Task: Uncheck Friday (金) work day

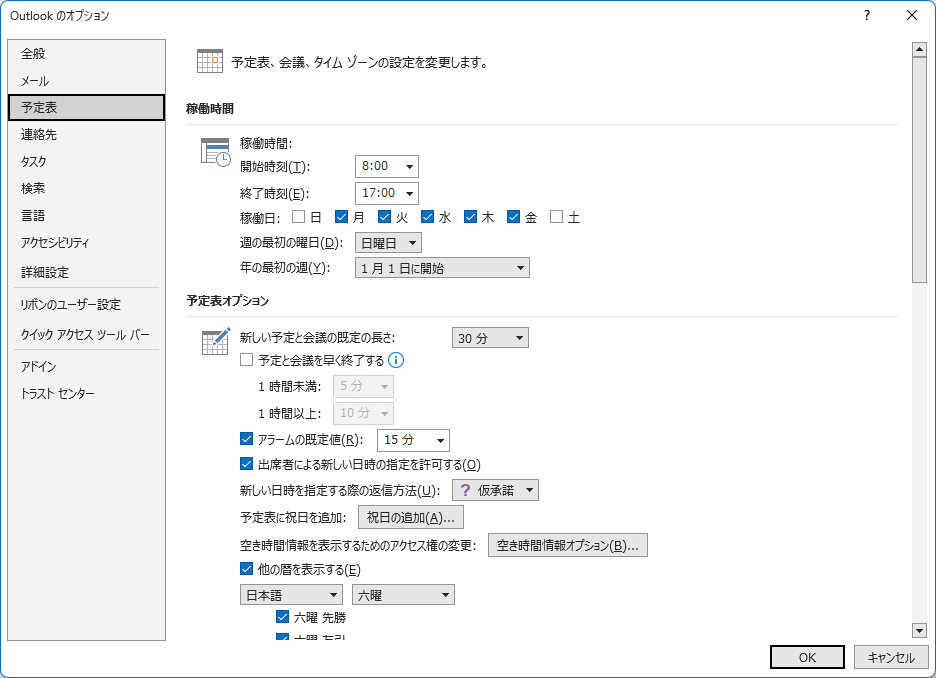Action: point(513,217)
